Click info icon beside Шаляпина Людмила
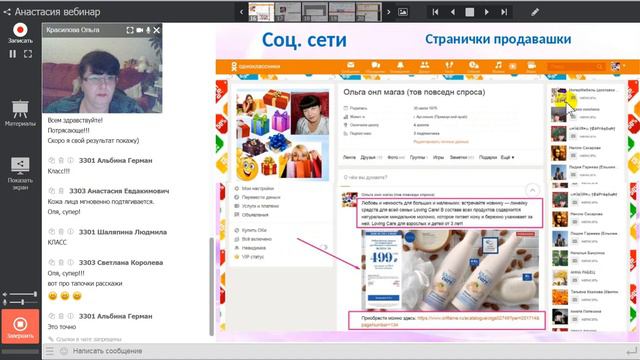The width and height of the screenshot is (640, 360). point(70,232)
